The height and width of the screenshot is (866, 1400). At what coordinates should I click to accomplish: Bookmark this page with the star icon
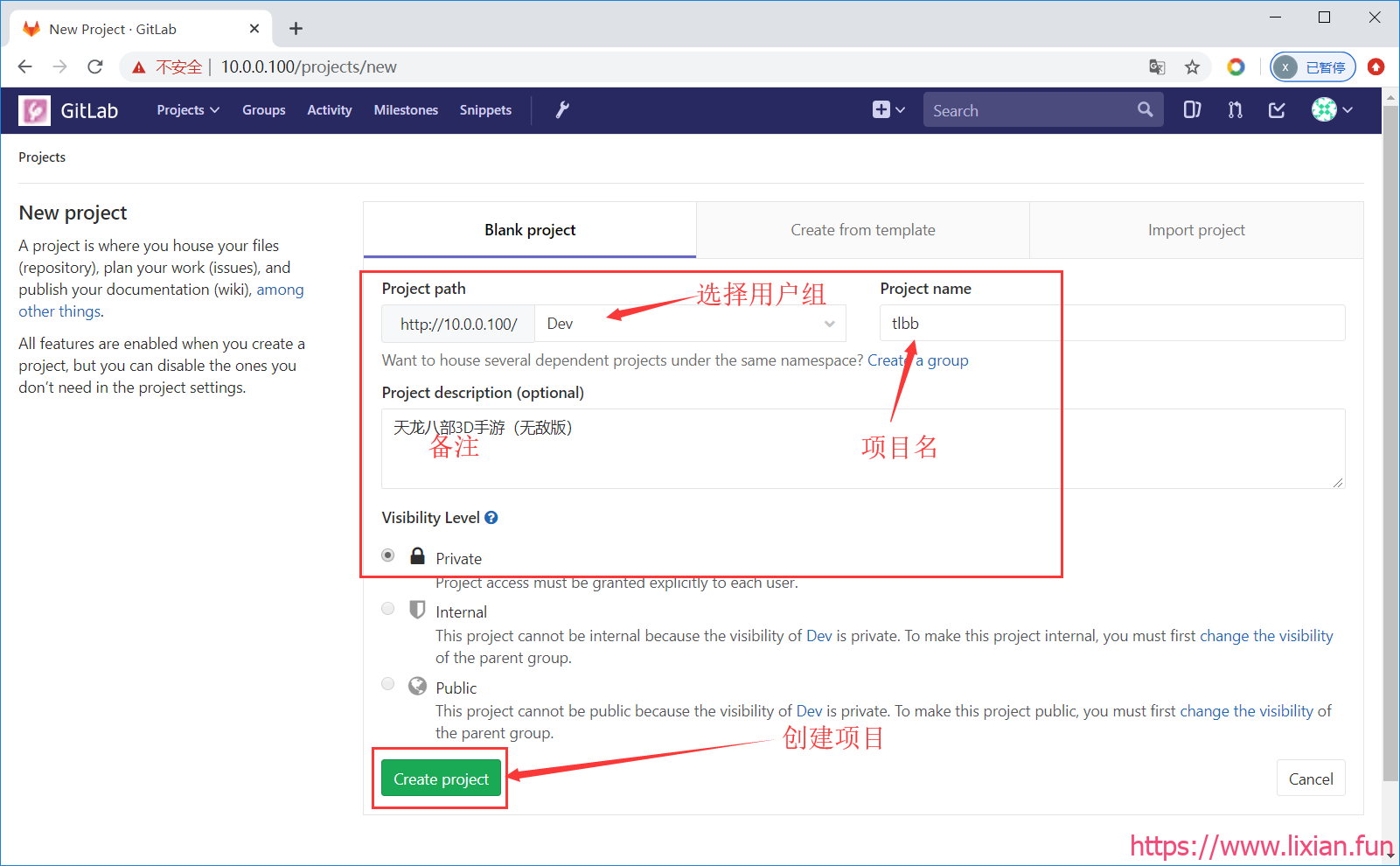pyautogui.click(x=1192, y=67)
